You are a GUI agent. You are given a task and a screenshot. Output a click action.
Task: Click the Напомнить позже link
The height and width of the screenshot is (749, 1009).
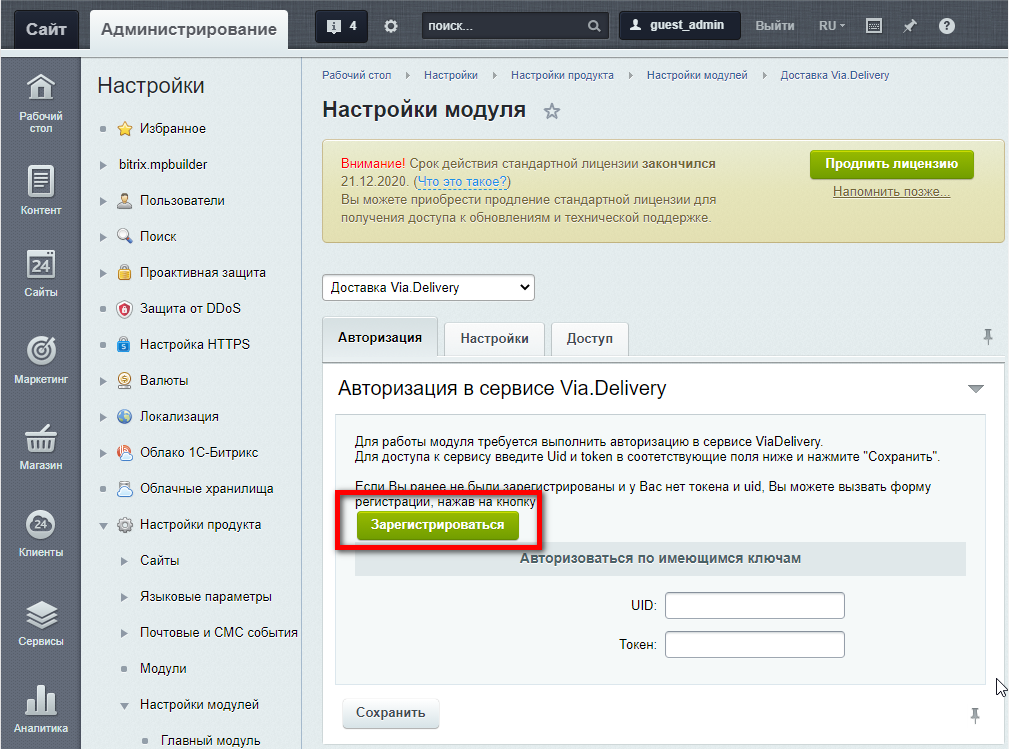click(x=891, y=191)
